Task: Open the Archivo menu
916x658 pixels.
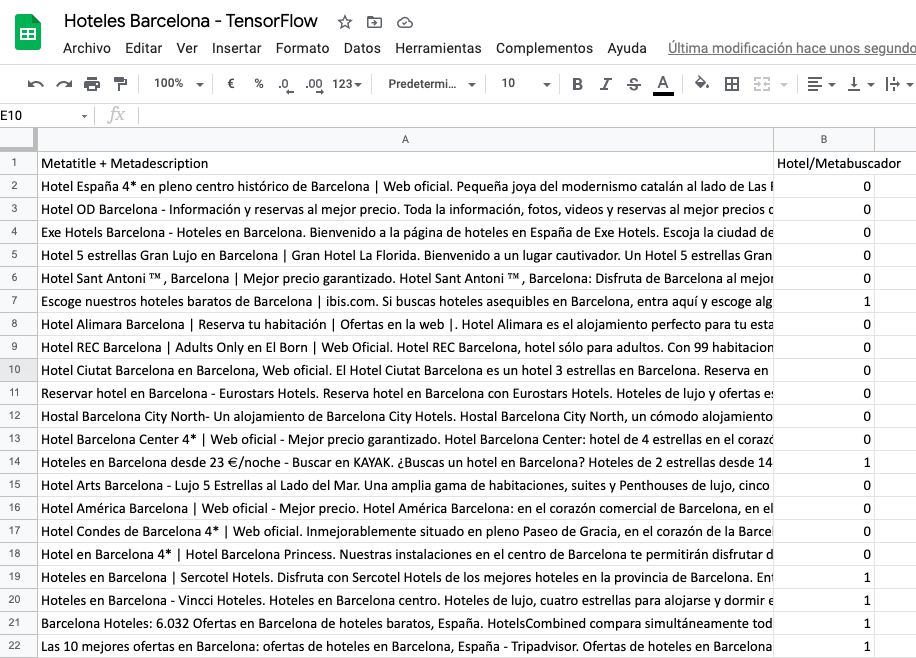Action: (86, 49)
